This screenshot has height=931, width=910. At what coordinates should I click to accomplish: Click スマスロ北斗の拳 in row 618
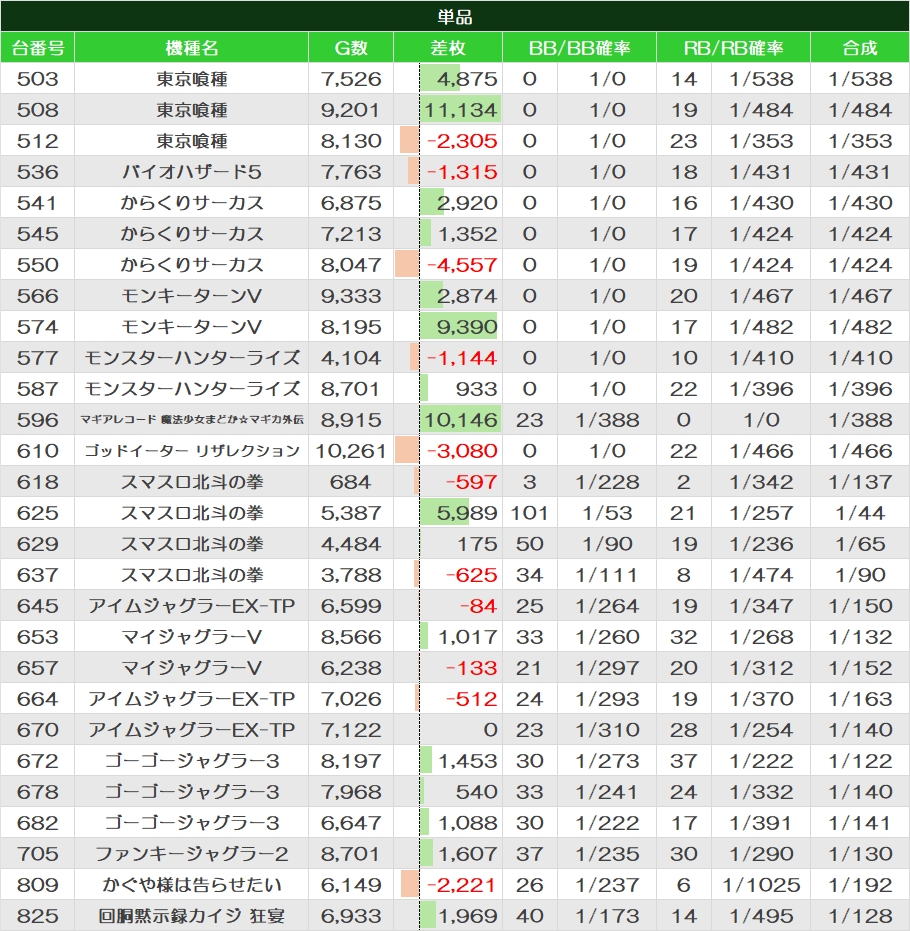coord(192,482)
